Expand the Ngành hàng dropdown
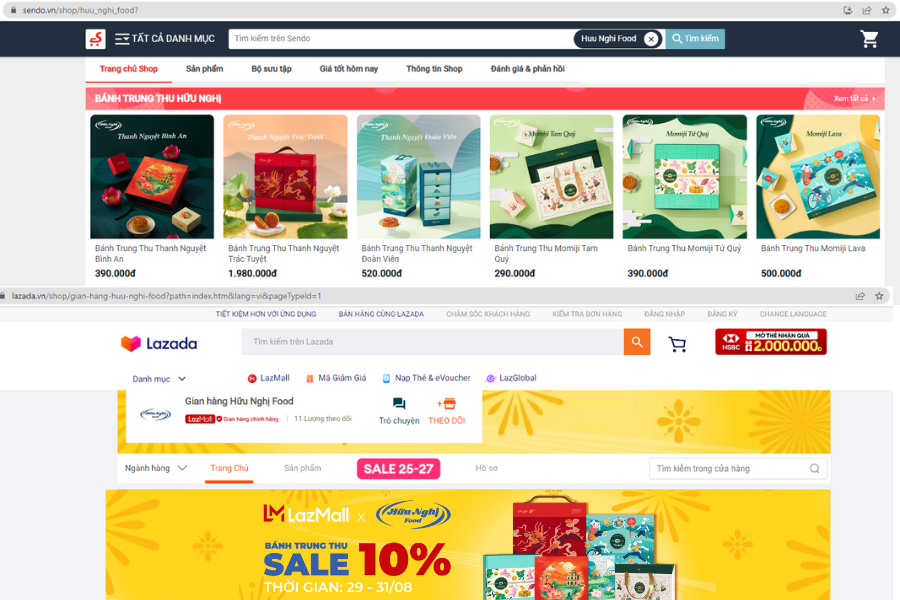This screenshot has width=900, height=600. click(156, 469)
